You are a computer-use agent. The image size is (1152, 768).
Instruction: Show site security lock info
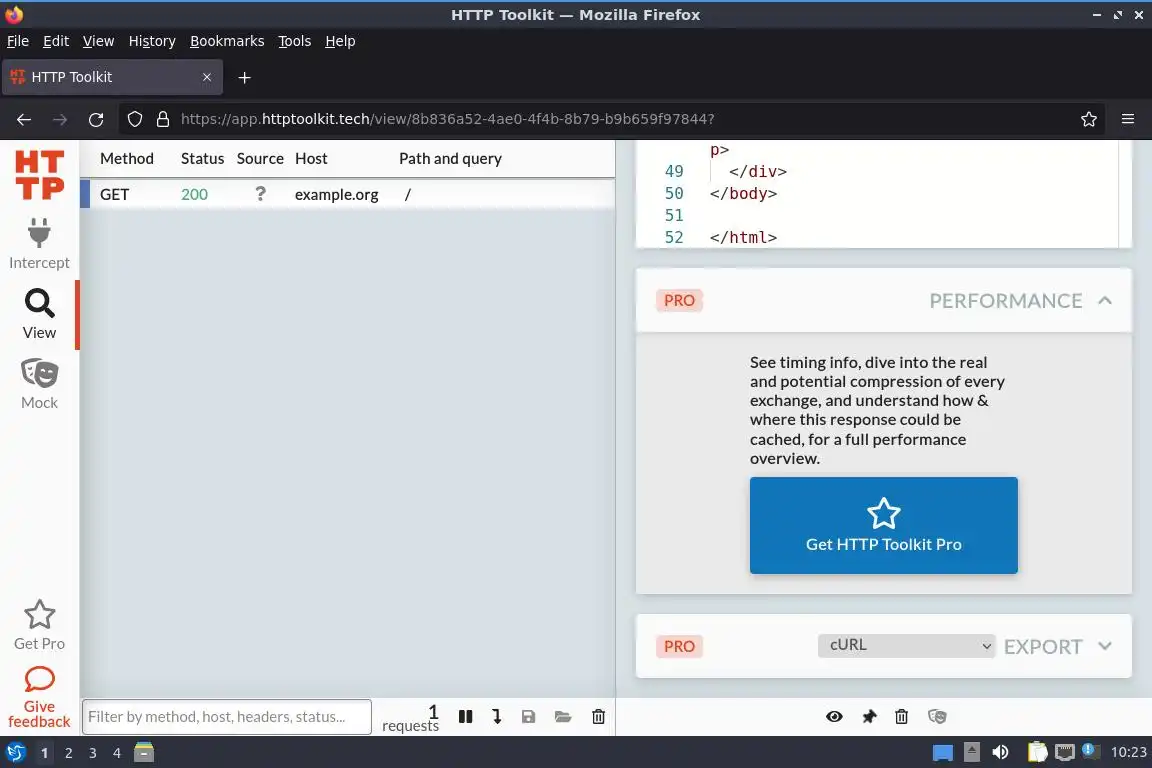click(162, 119)
